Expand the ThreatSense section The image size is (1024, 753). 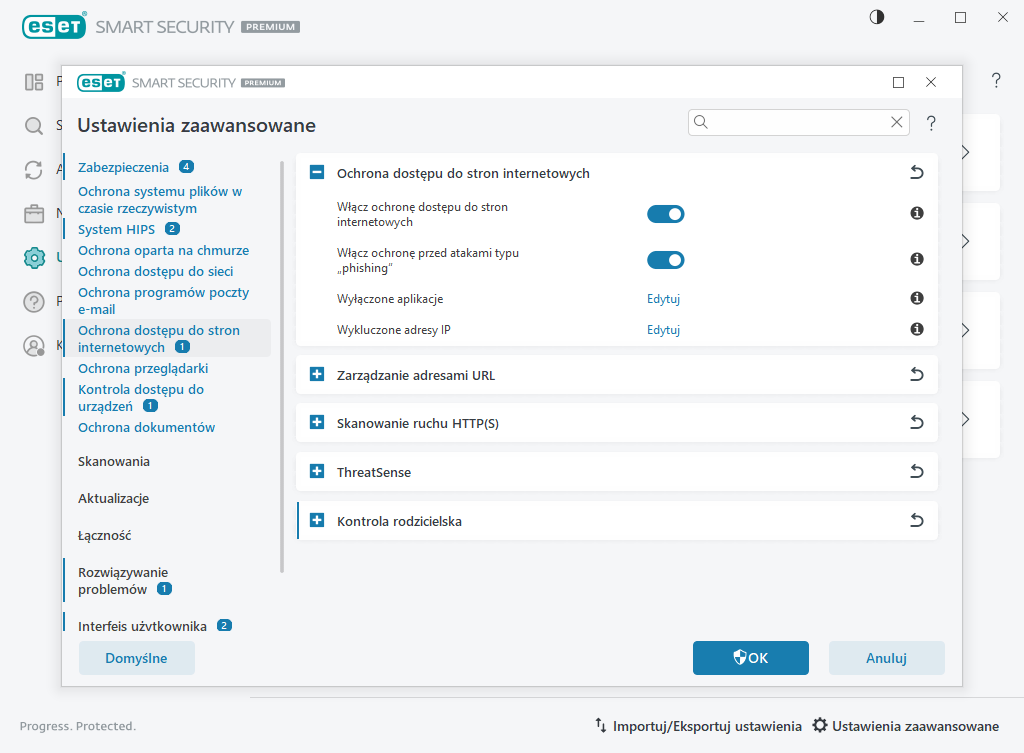pos(317,471)
